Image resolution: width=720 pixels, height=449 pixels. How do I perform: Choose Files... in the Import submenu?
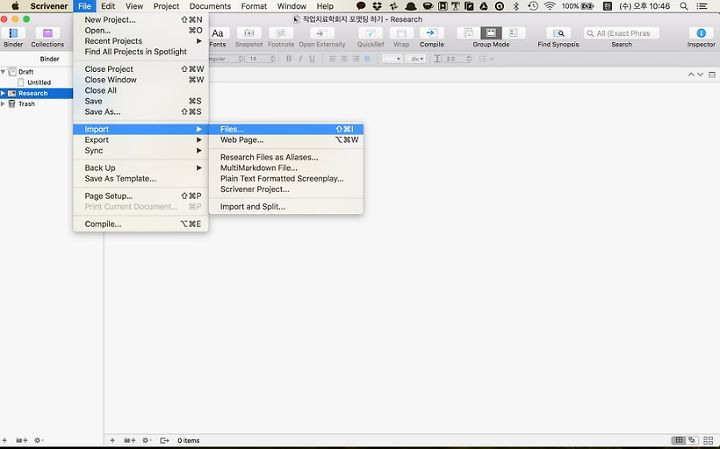[x=286, y=129]
